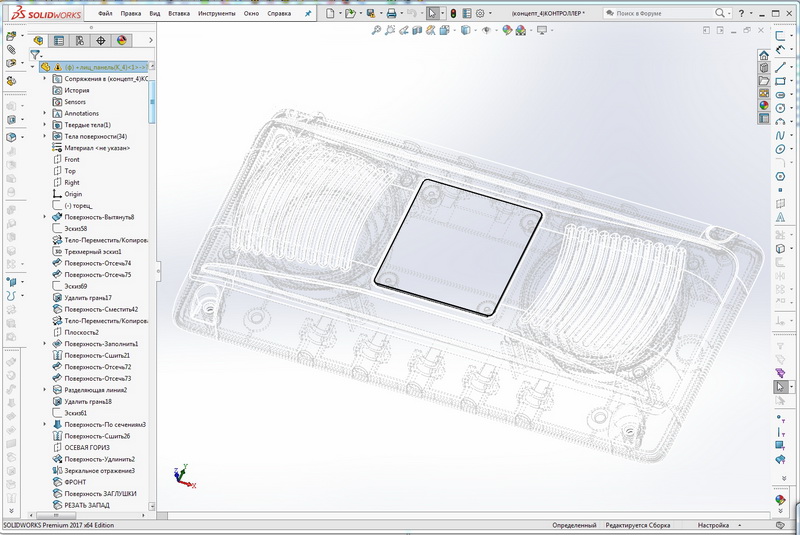Viewport: 800px width, 535px height.
Task: Show more manager tabs chevron
Action: [151, 40]
